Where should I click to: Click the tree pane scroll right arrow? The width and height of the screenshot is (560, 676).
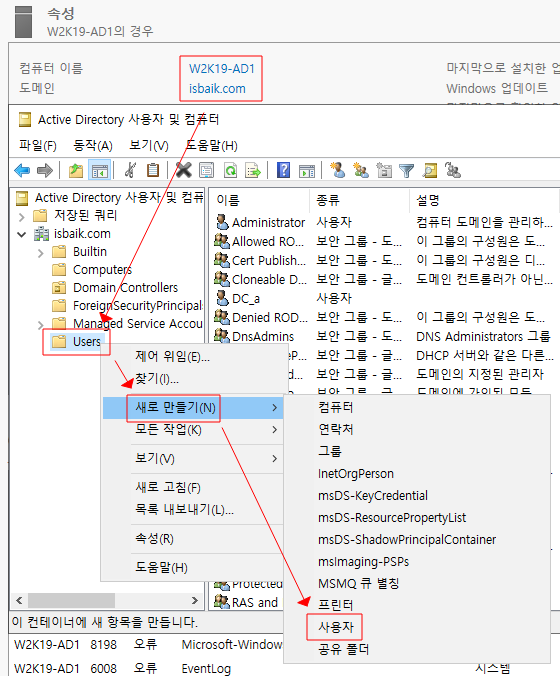point(194,600)
